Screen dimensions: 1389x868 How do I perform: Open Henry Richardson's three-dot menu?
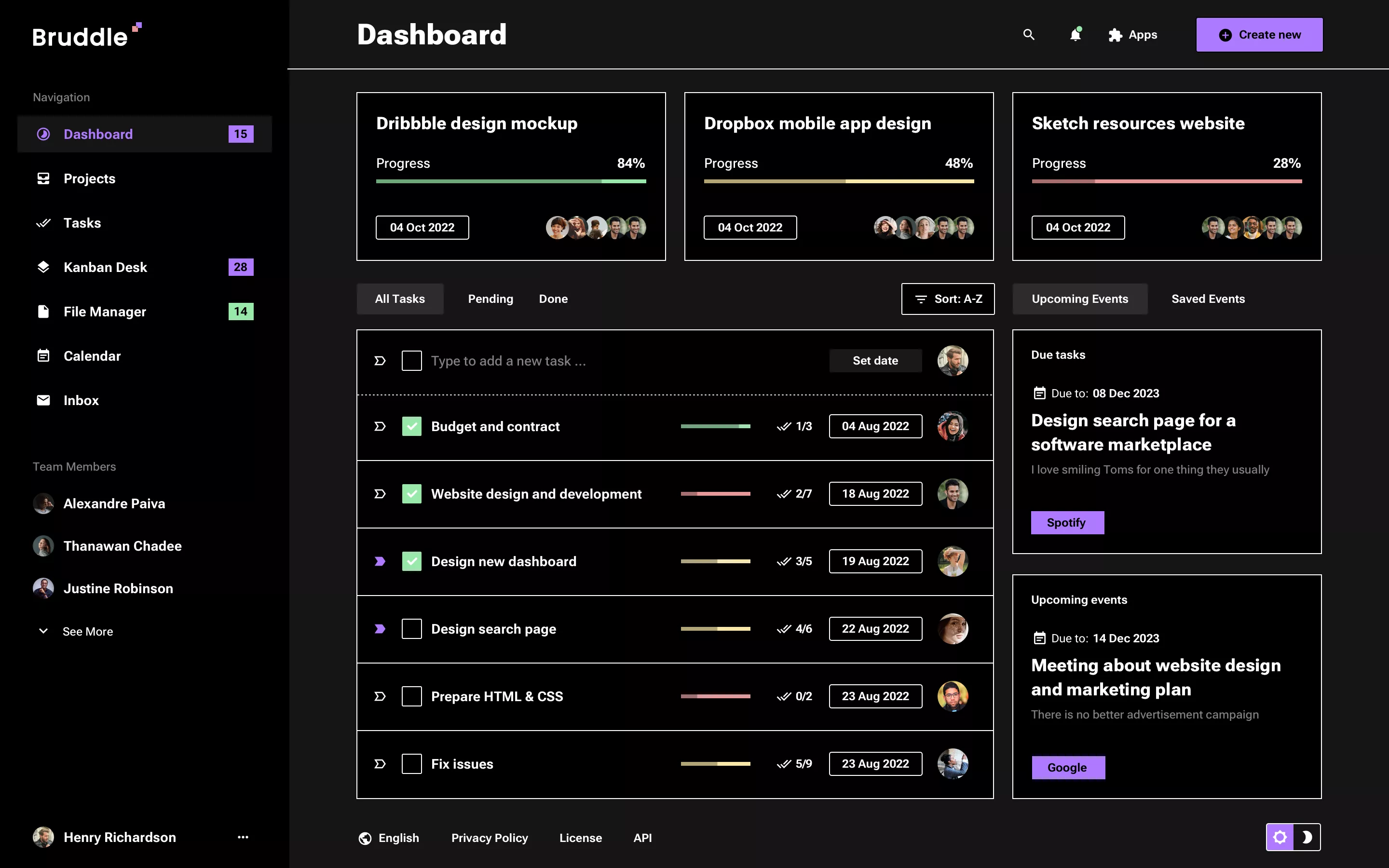pyautogui.click(x=243, y=837)
